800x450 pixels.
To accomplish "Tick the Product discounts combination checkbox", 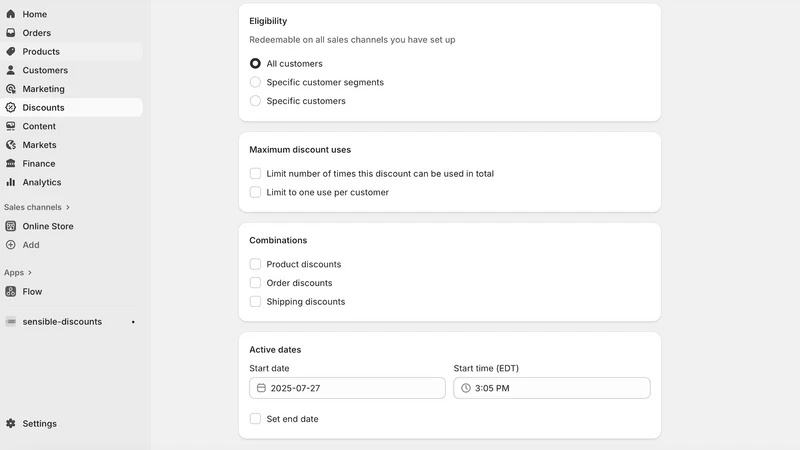I will click(x=255, y=264).
